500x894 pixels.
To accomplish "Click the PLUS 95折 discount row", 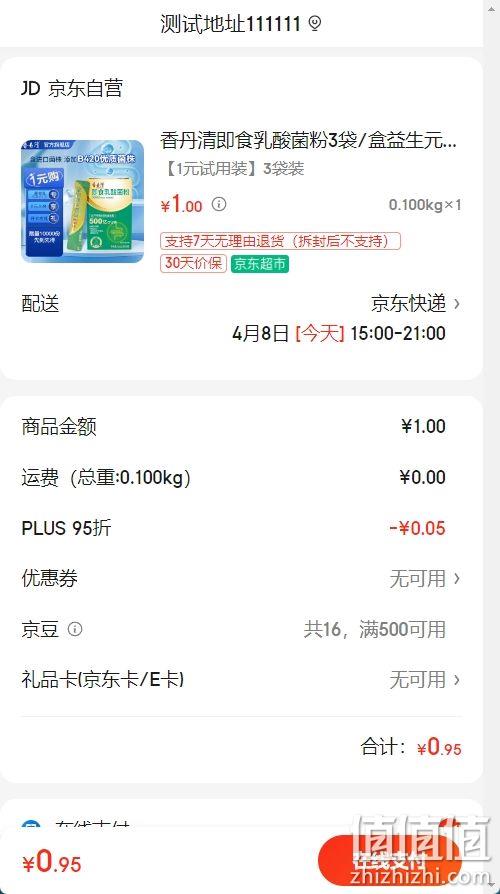I will [x=241, y=528].
